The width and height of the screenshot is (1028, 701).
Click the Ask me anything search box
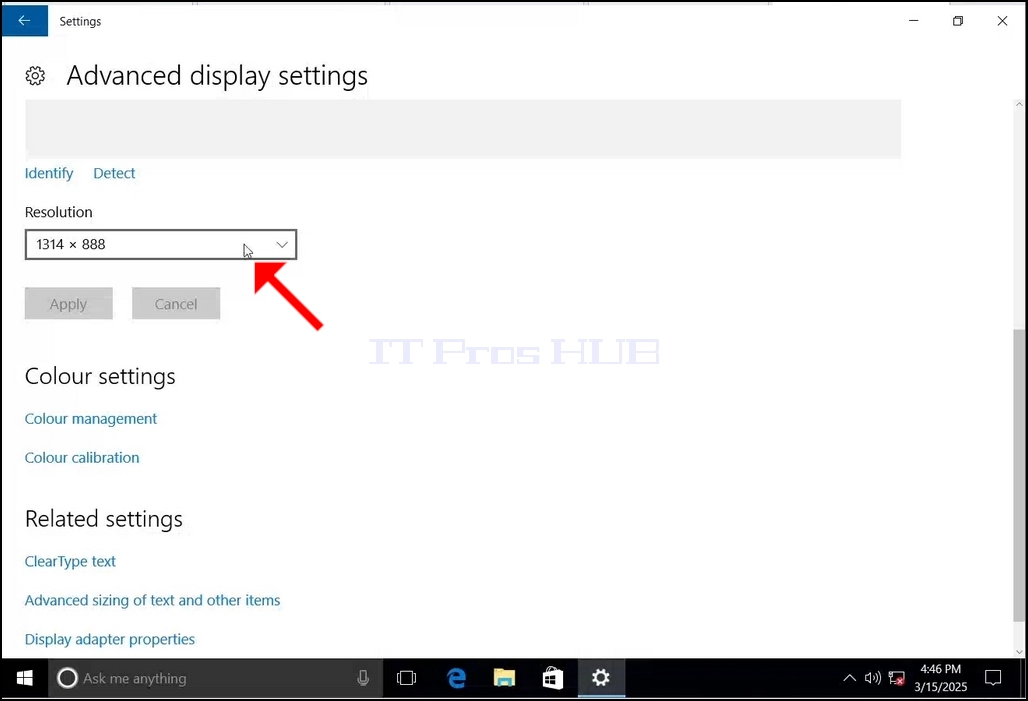(x=216, y=678)
